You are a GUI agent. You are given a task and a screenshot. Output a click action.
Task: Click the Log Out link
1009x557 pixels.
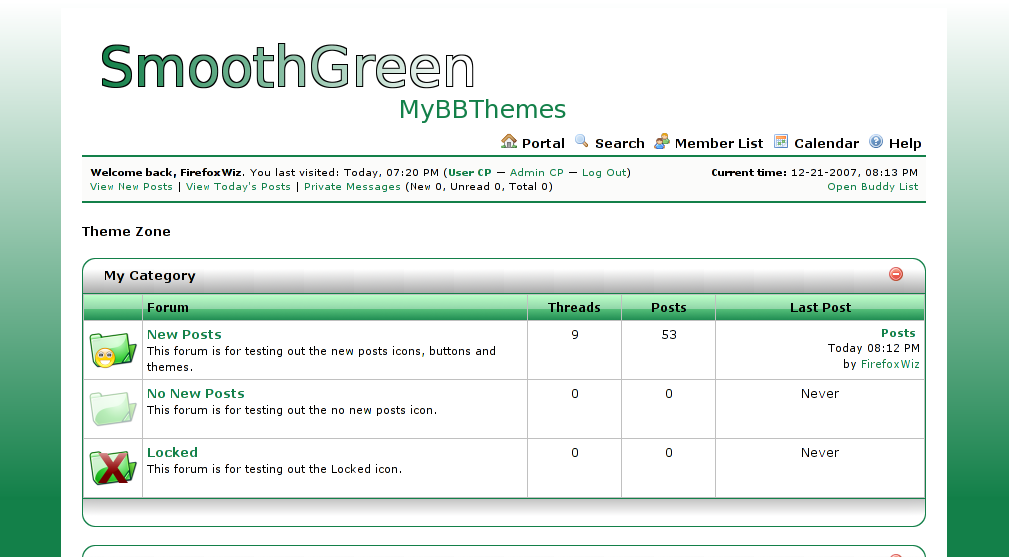point(604,172)
